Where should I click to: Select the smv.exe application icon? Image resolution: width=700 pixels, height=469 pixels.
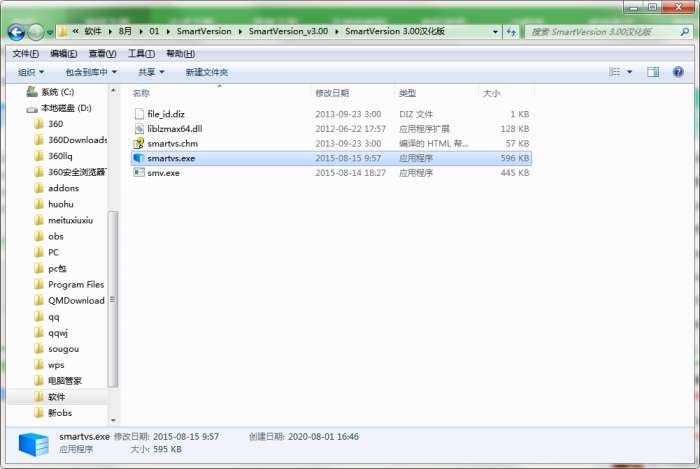tap(139, 173)
